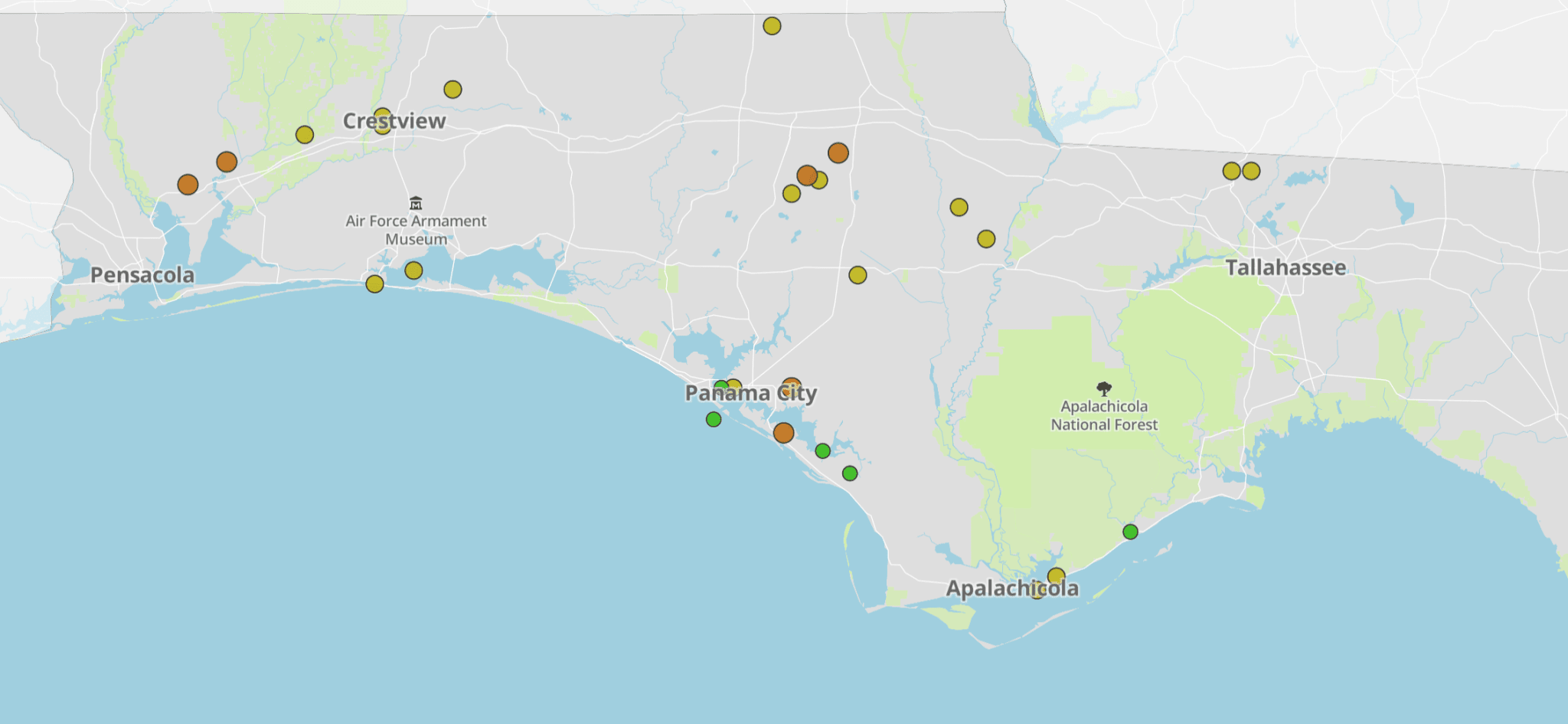Select the green marker on the coast east of Apalachicola National Forest

(x=1130, y=532)
